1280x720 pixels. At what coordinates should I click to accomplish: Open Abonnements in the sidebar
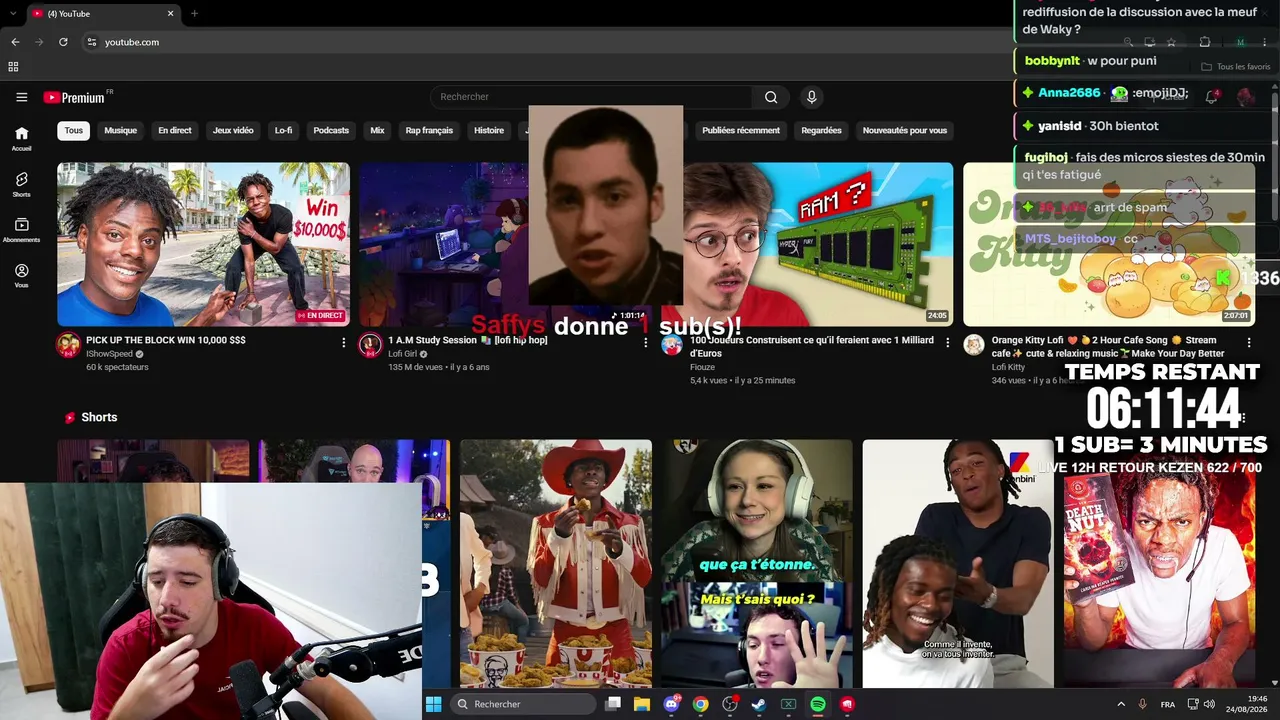coord(21,230)
